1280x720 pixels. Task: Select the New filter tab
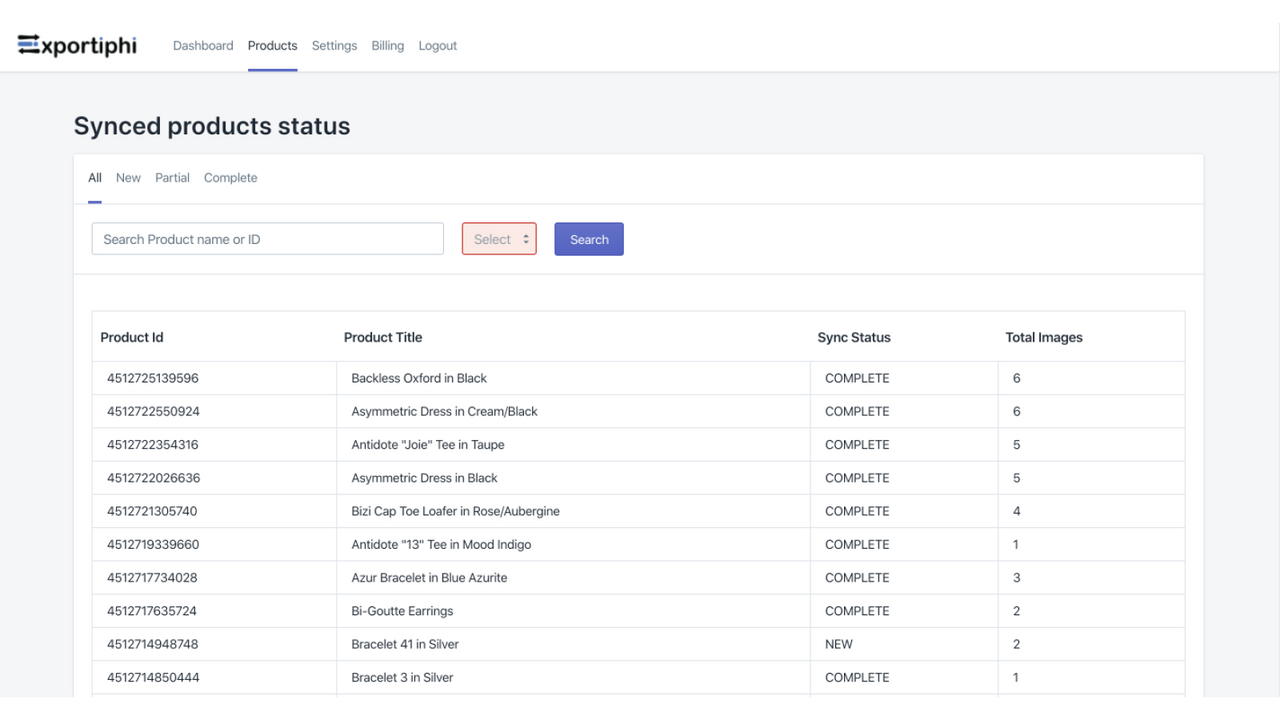128,177
